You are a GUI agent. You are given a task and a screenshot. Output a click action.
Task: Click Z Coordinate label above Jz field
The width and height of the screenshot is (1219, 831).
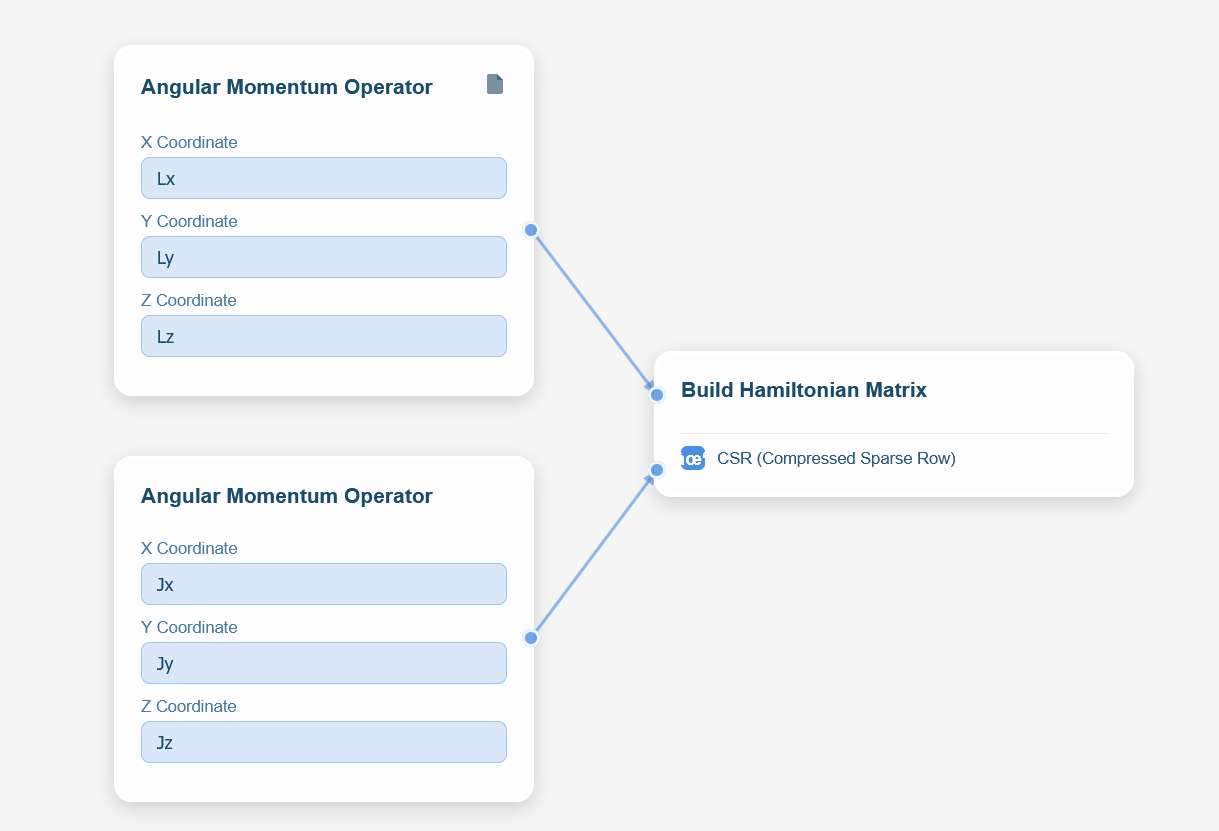188,706
